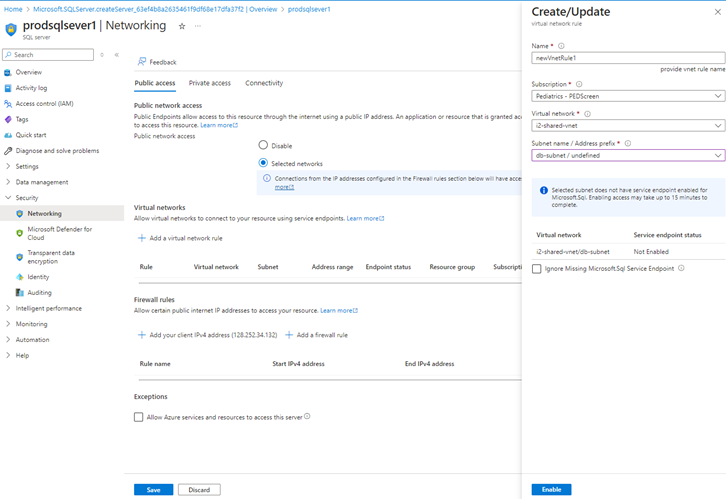
Task: Open the more options ellipsis near title
Action: (198, 26)
